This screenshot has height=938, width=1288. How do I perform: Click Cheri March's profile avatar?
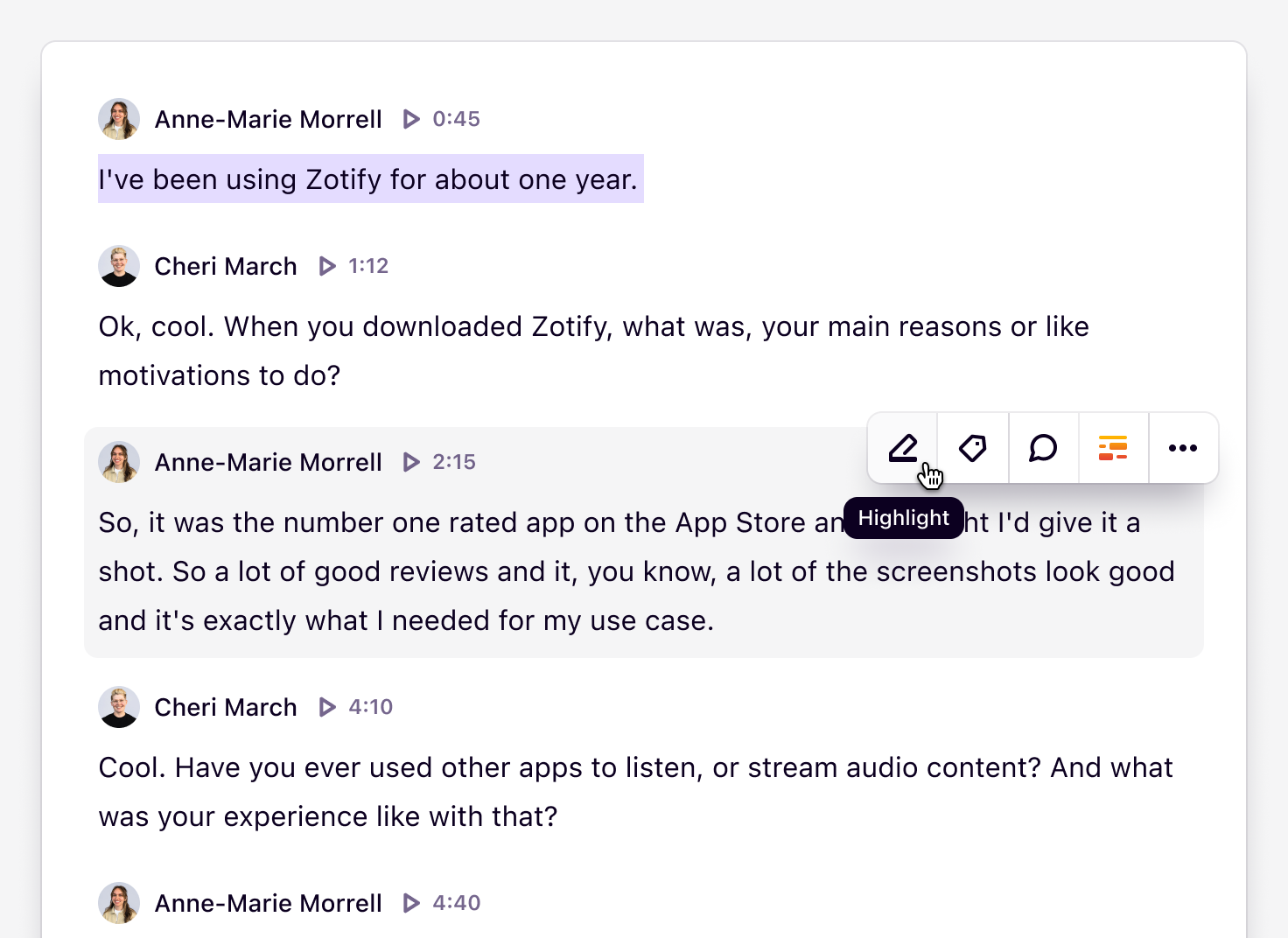pyautogui.click(x=119, y=266)
